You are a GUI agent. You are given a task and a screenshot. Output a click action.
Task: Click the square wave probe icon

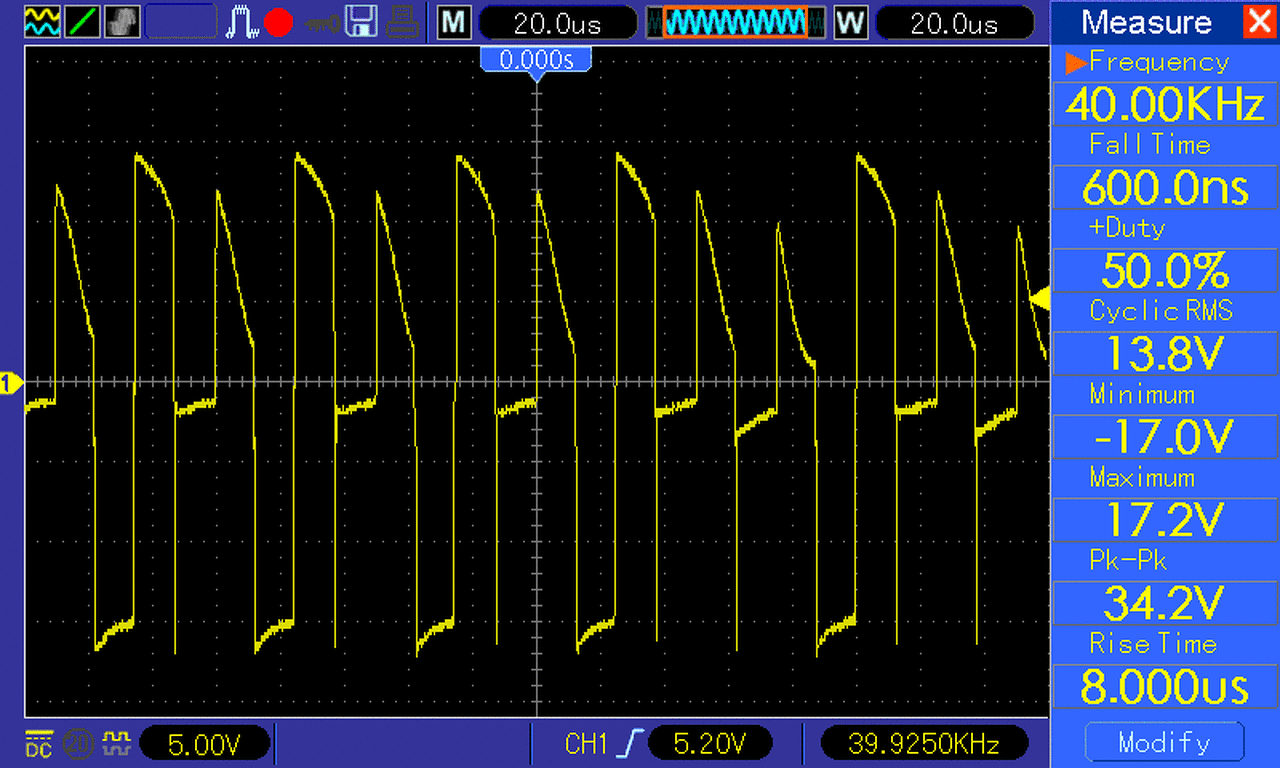pos(117,742)
